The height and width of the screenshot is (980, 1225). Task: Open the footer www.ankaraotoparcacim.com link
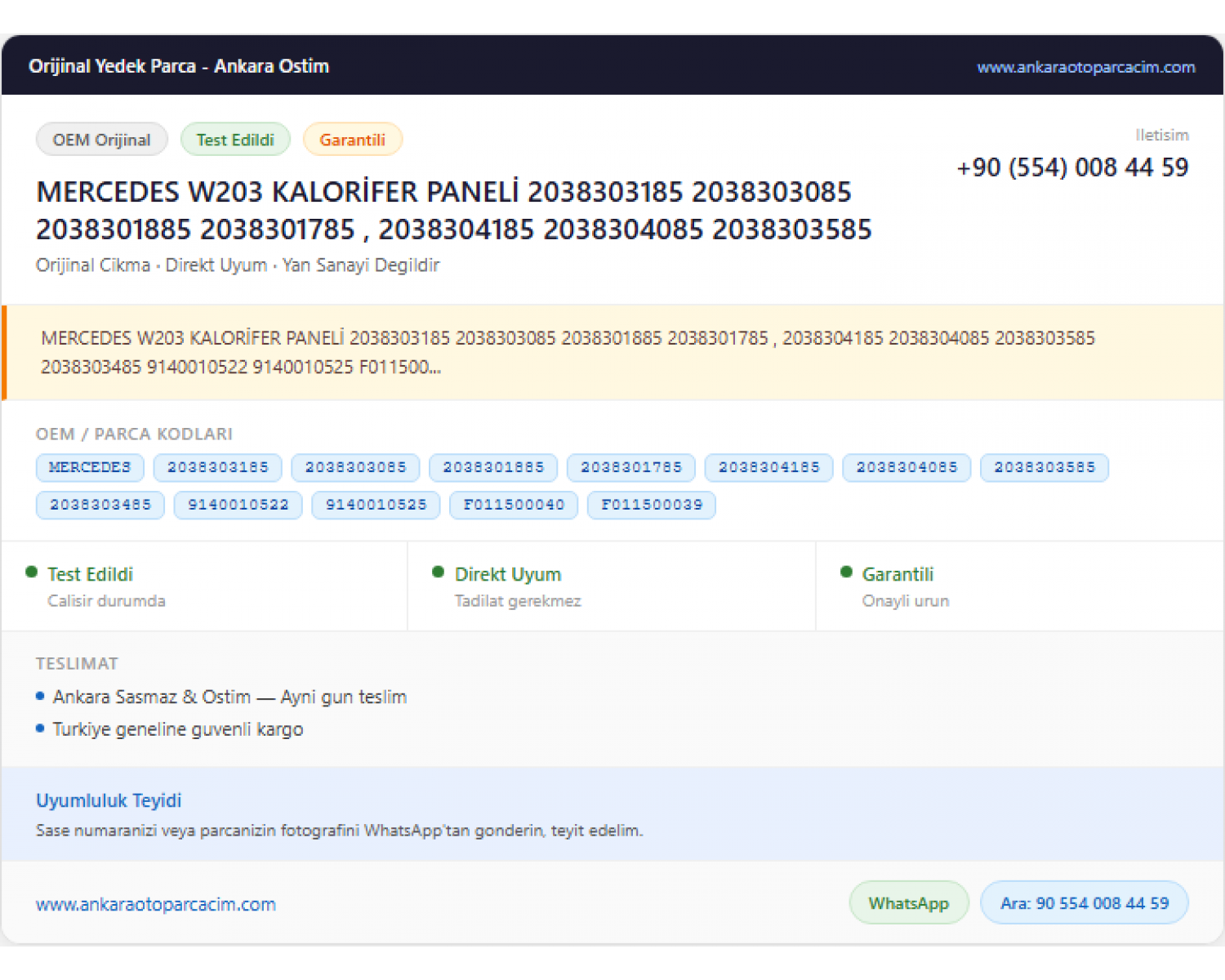[156, 904]
